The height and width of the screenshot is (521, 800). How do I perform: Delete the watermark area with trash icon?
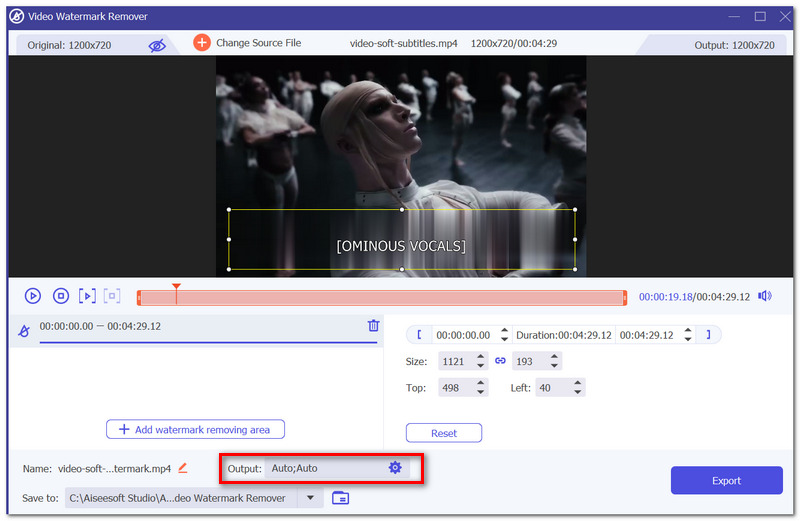[x=373, y=326]
